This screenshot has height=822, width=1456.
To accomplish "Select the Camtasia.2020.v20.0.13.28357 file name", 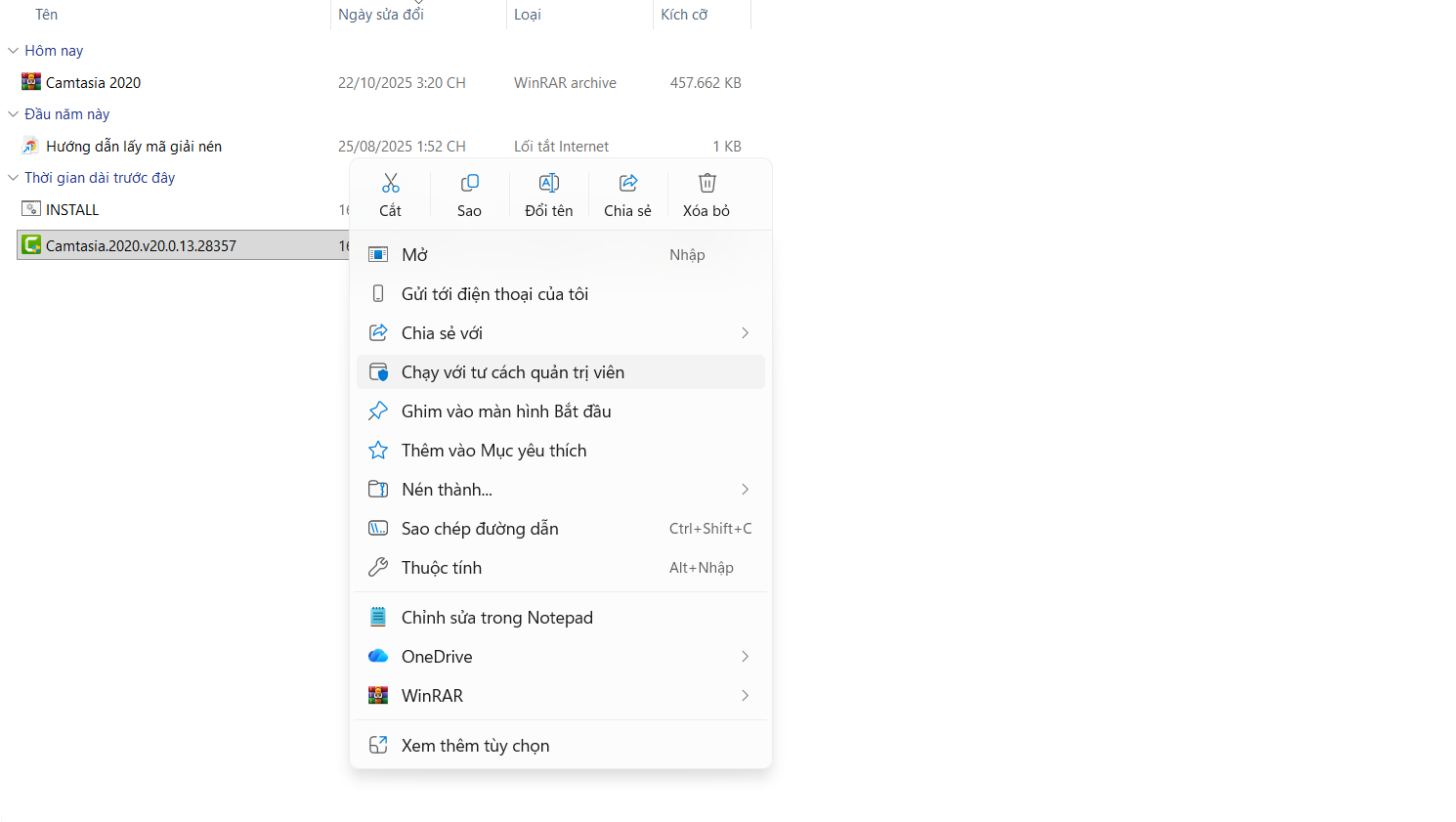I will [x=141, y=246].
